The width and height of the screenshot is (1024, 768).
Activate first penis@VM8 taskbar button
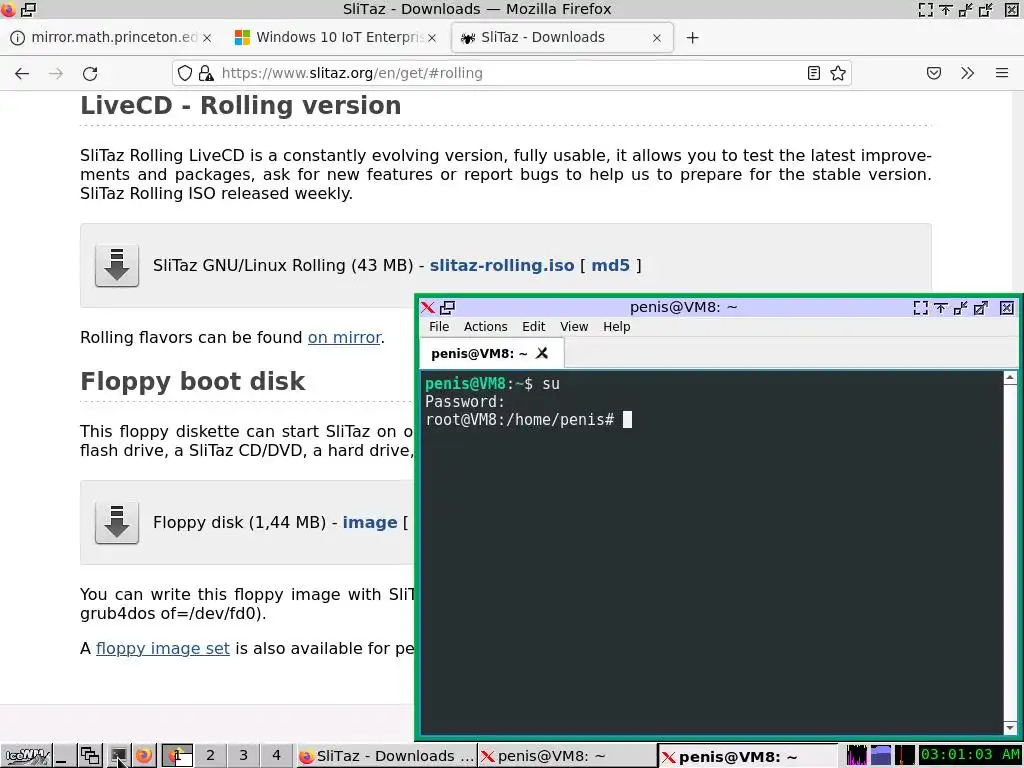[x=566, y=756]
